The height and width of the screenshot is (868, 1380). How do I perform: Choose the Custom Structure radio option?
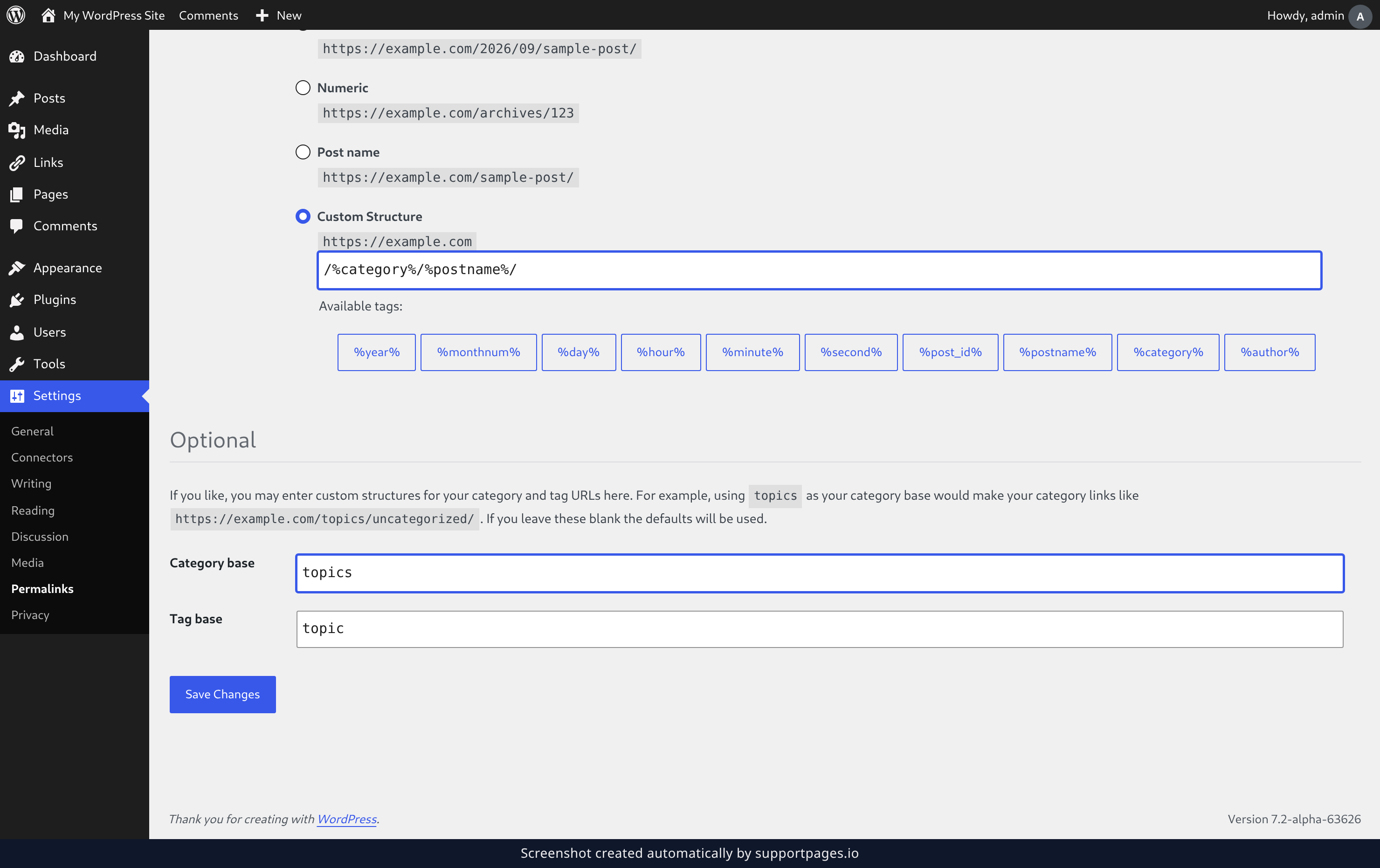point(303,216)
